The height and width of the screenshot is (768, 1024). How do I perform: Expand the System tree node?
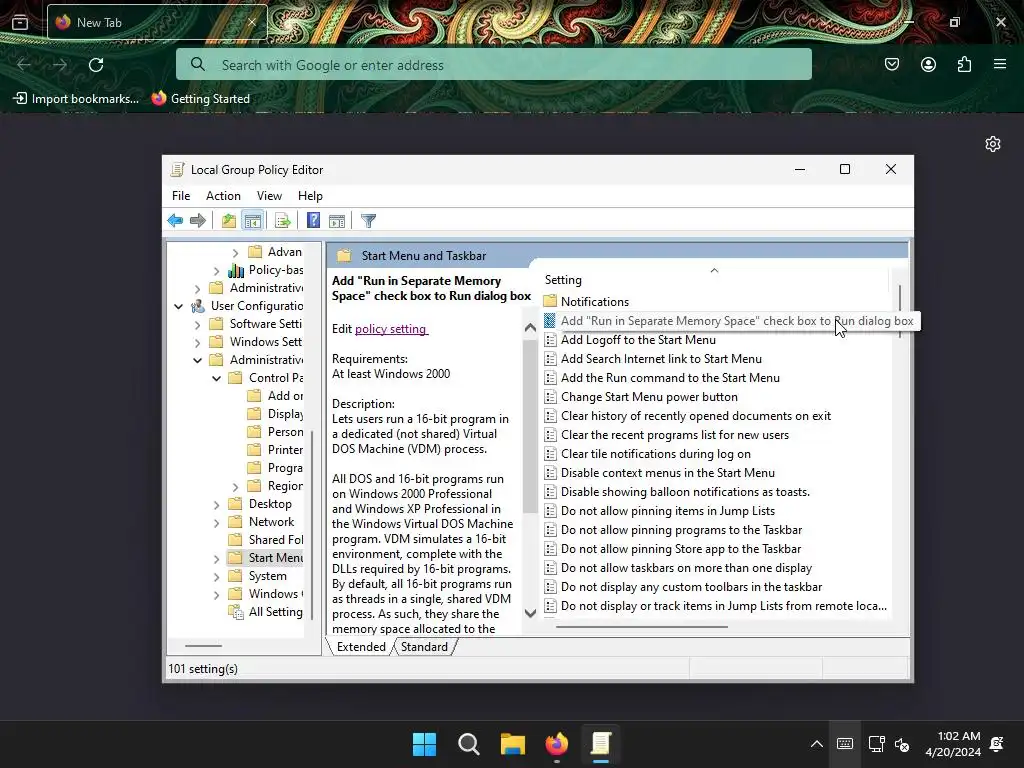(x=216, y=576)
